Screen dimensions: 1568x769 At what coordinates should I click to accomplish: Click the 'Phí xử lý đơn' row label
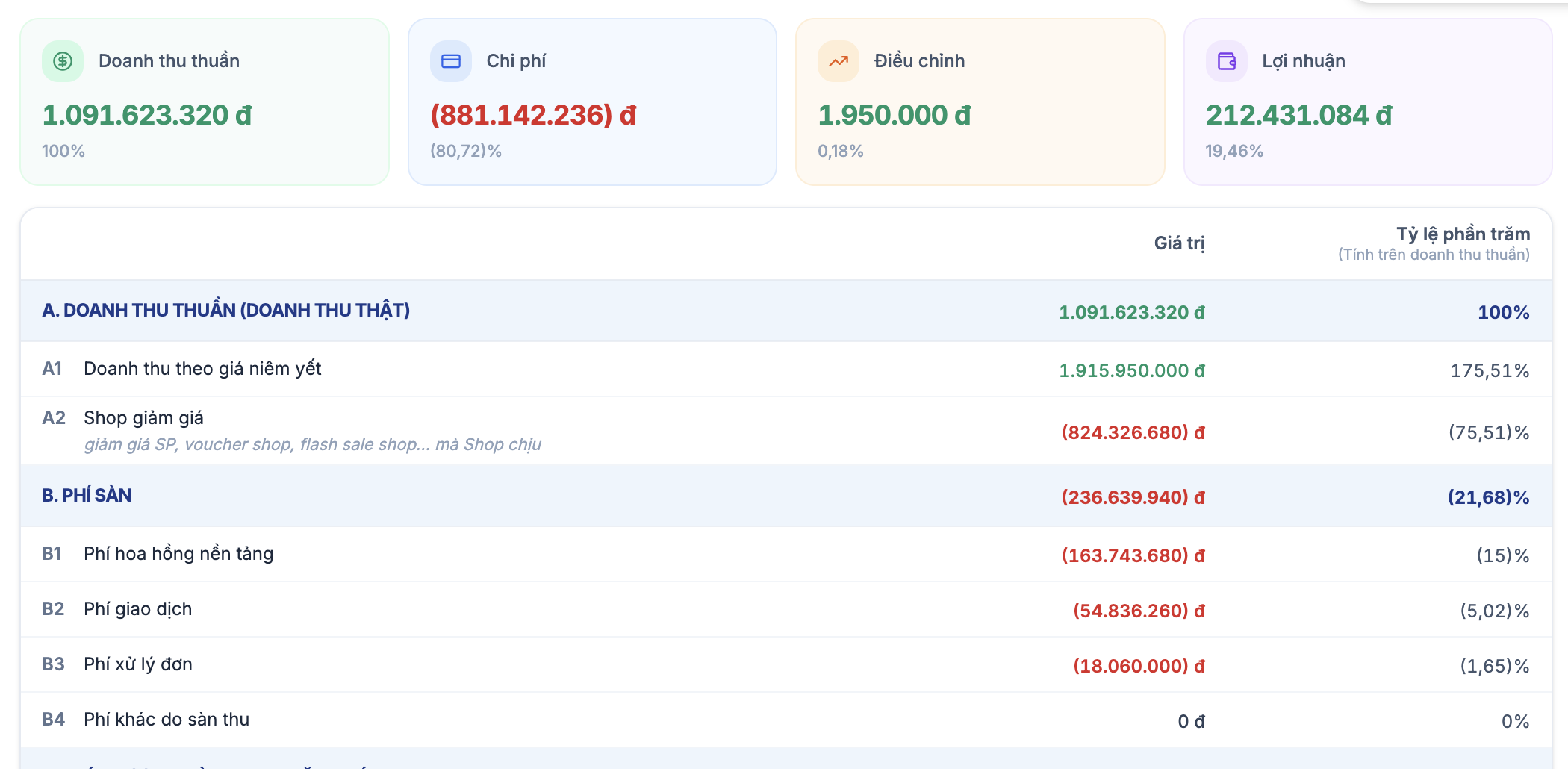click(138, 664)
